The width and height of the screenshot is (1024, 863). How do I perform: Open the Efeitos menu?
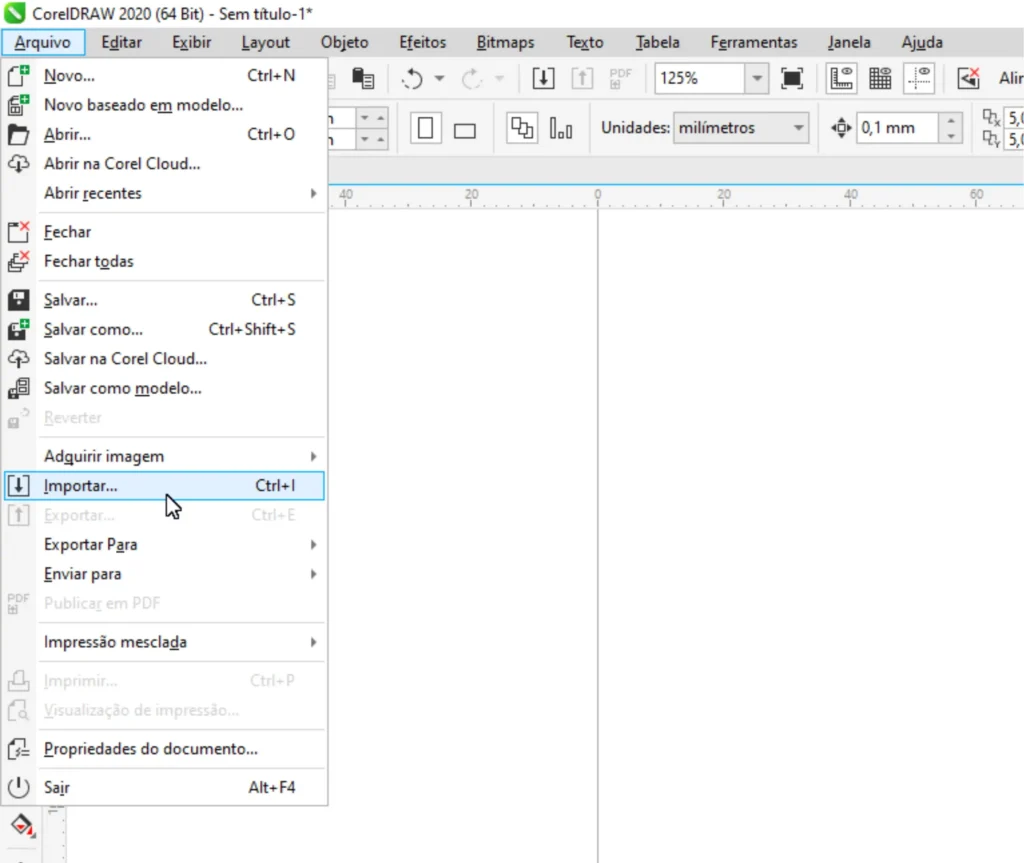423,42
